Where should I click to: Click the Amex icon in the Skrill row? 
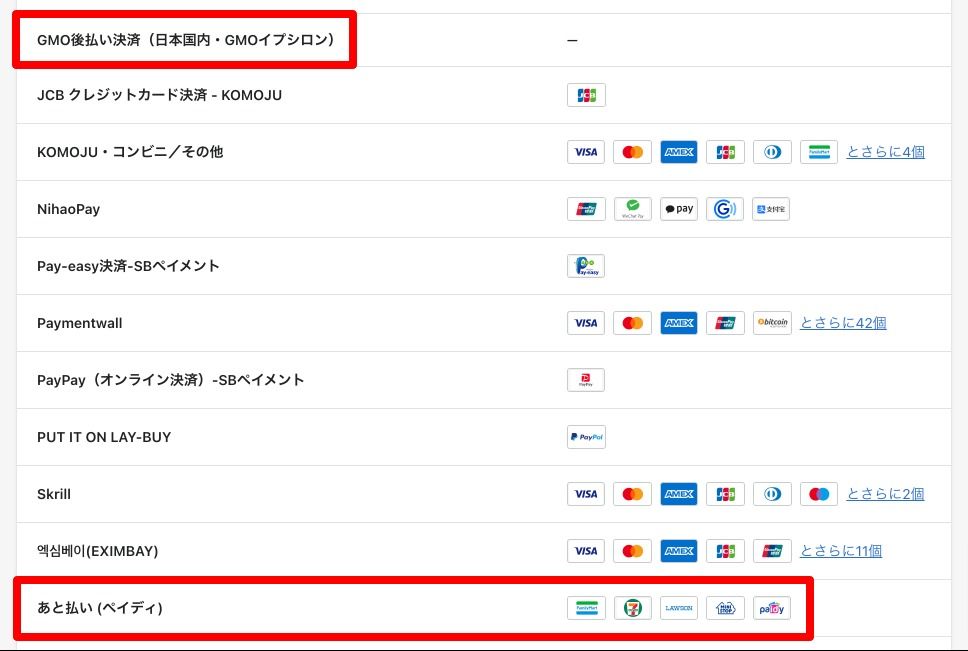(678, 494)
